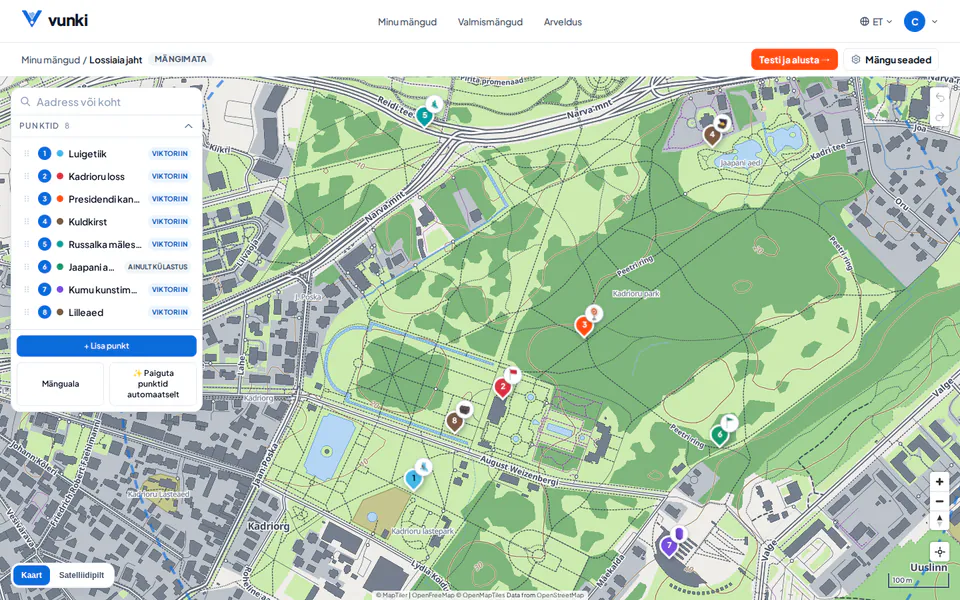
Task: Click the undo arrow on the map
Action: [940, 97]
